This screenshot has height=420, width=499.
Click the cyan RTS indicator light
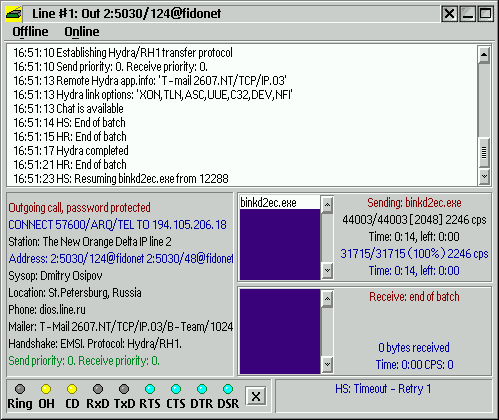(150, 389)
